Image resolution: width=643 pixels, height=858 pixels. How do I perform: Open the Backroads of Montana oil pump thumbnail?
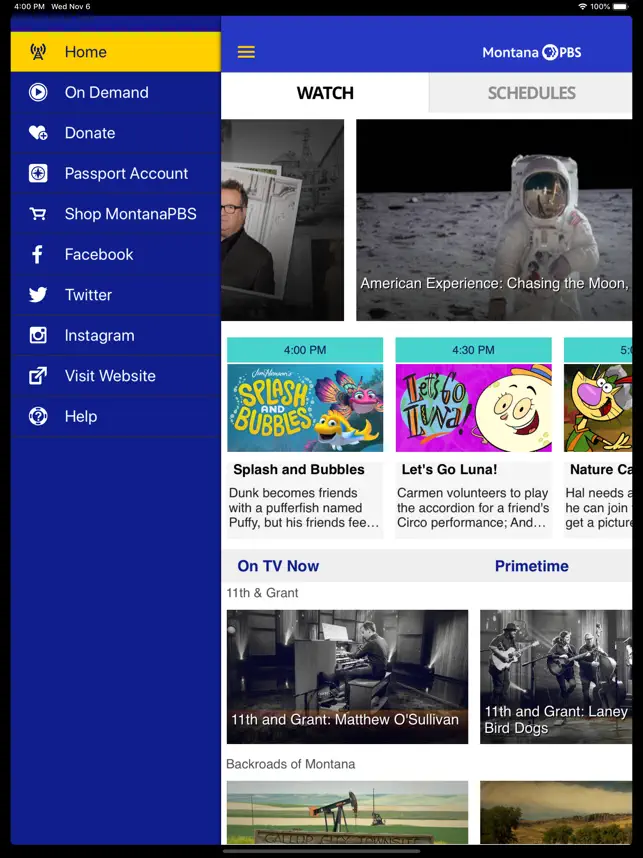coord(347,813)
